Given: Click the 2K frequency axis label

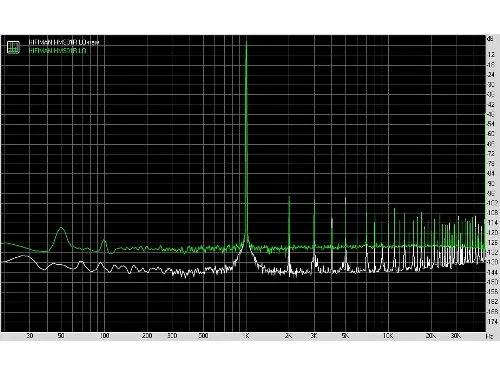Looking at the screenshot, I should coord(288,336).
